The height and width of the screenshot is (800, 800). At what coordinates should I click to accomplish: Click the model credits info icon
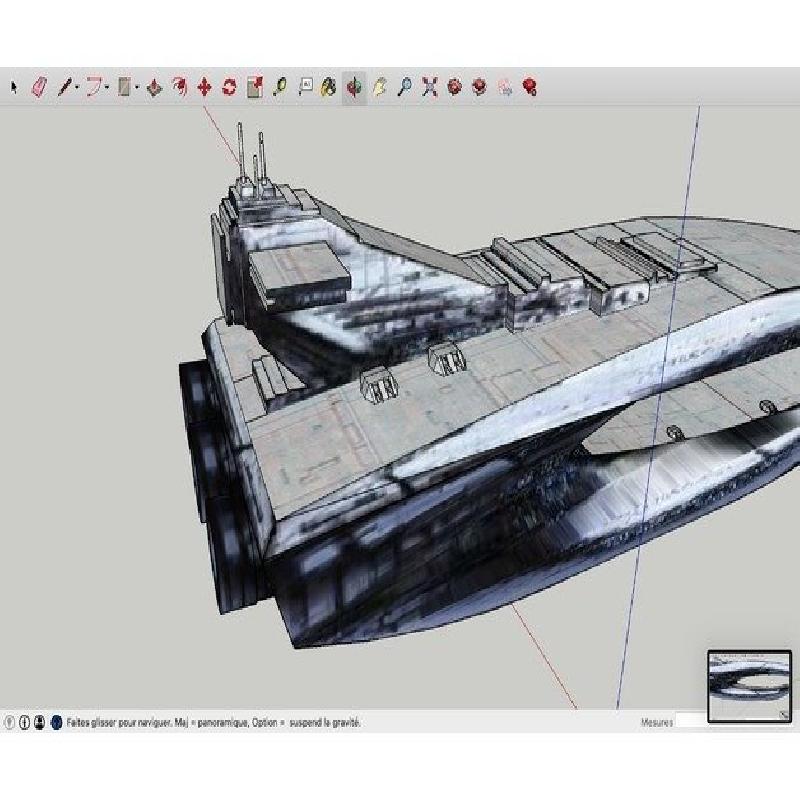[x=24, y=722]
